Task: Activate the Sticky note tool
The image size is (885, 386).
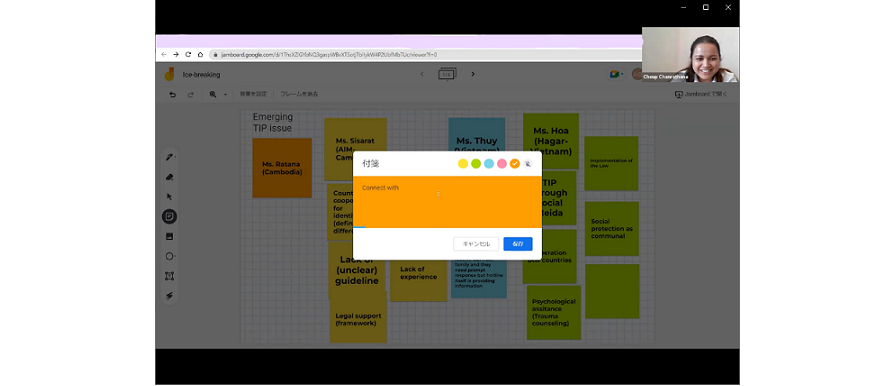Action: [169, 216]
